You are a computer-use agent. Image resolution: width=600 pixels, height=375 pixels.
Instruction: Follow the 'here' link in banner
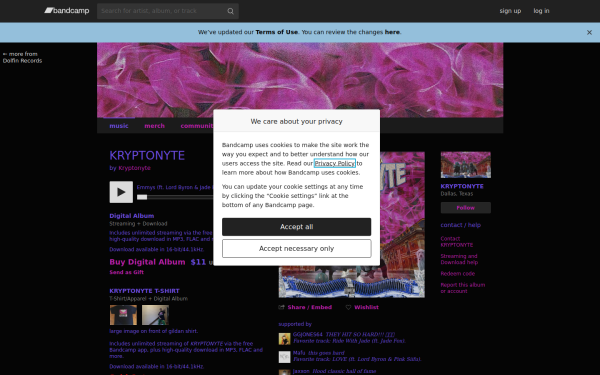392,32
